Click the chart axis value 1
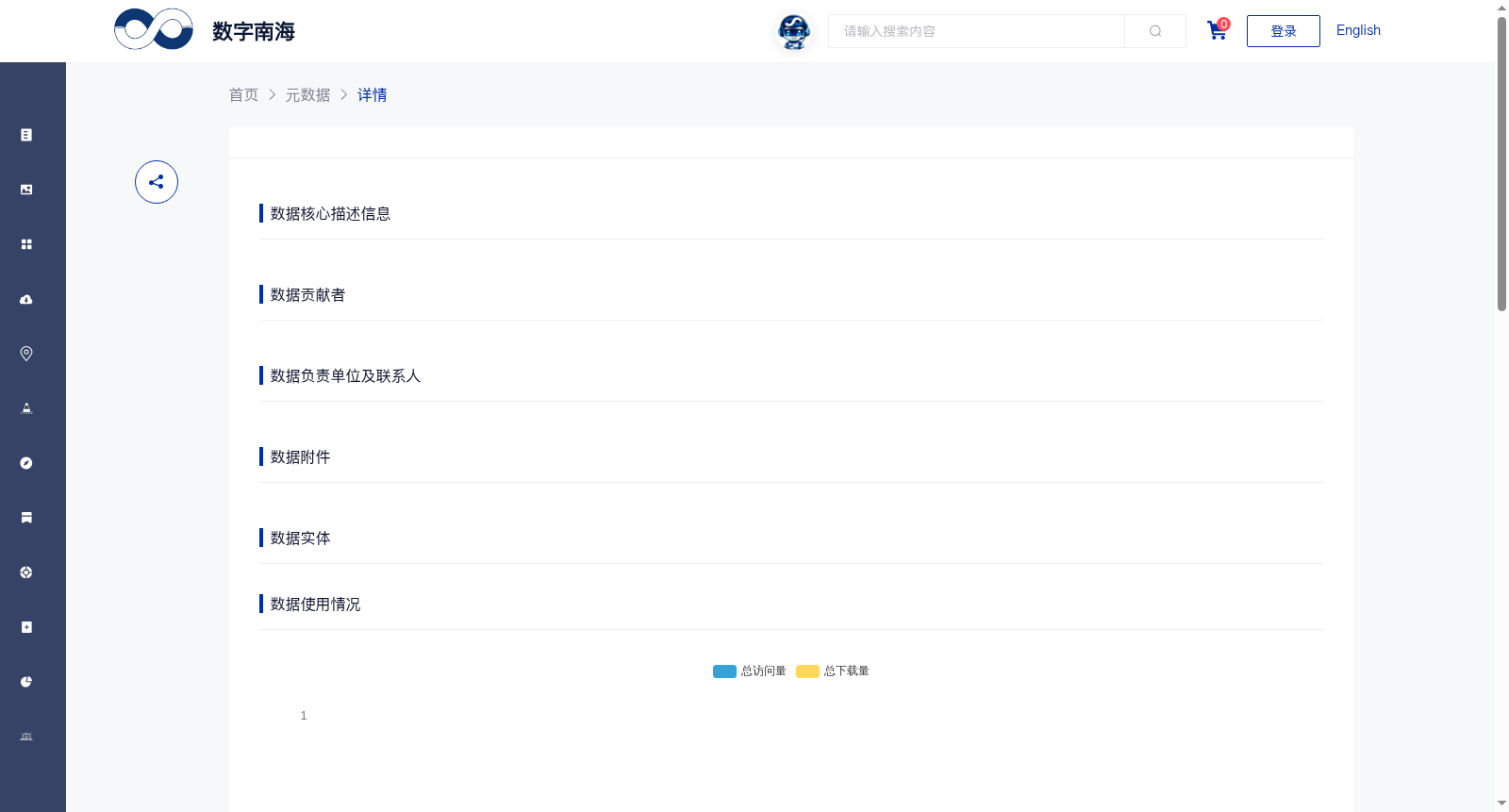This screenshot has height=812, width=1509. (304, 716)
